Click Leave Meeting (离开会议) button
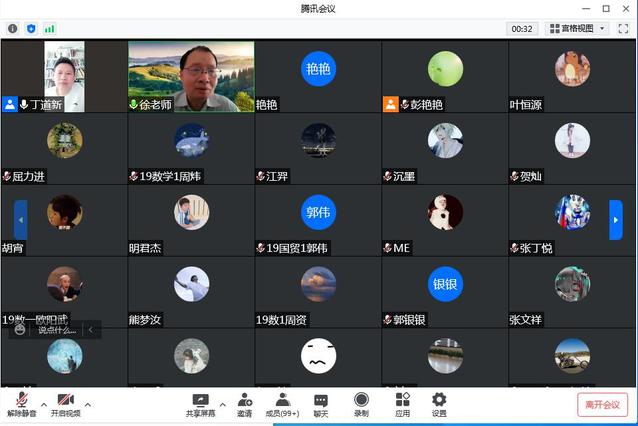The height and width of the screenshot is (426, 638). [602, 404]
